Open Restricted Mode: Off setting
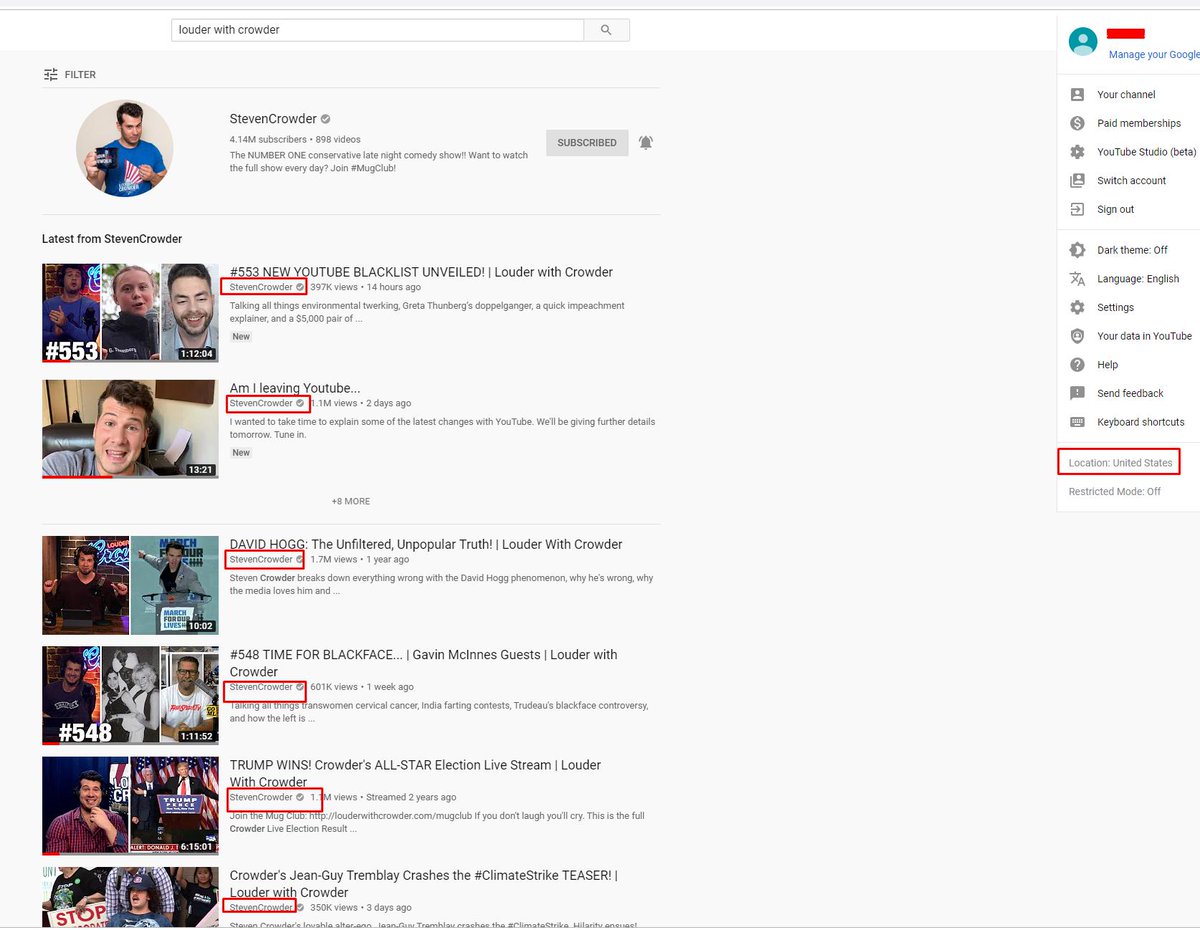The height and width of the screenshot is (930, 1200). pos(1114,492)
